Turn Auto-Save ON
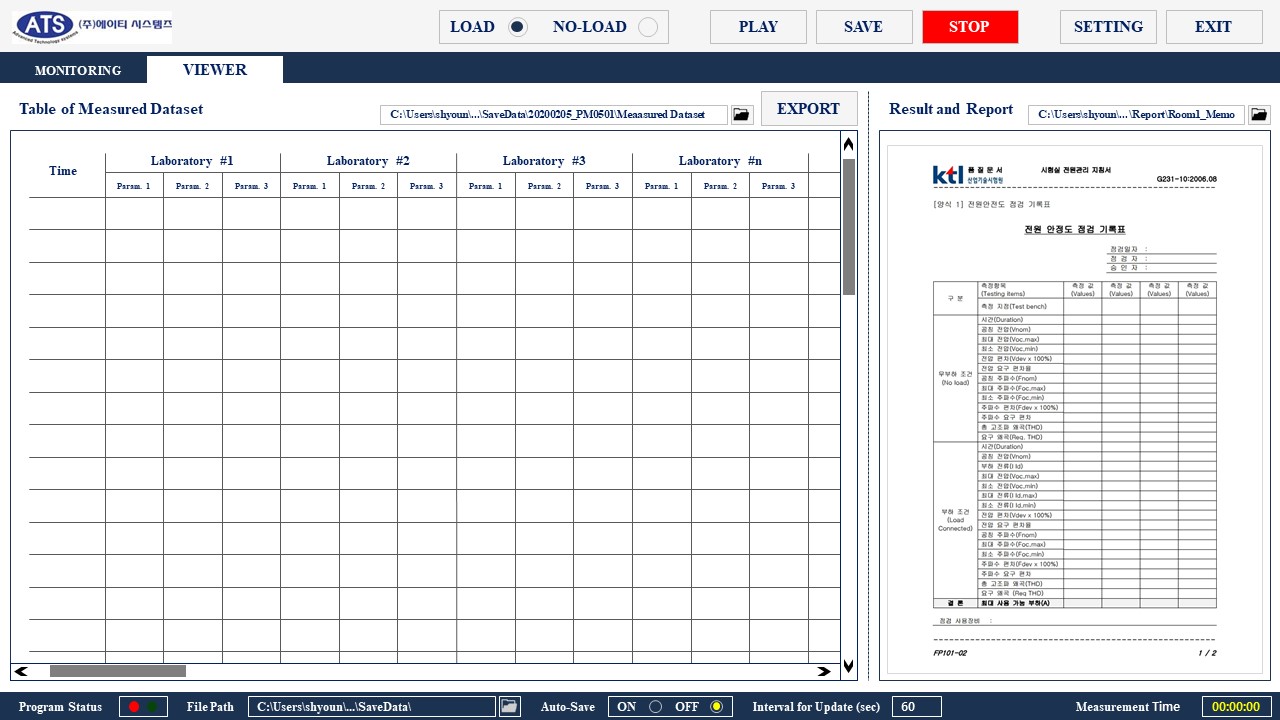The width and height of the screenshot is (1280, 720). point(656,707)
